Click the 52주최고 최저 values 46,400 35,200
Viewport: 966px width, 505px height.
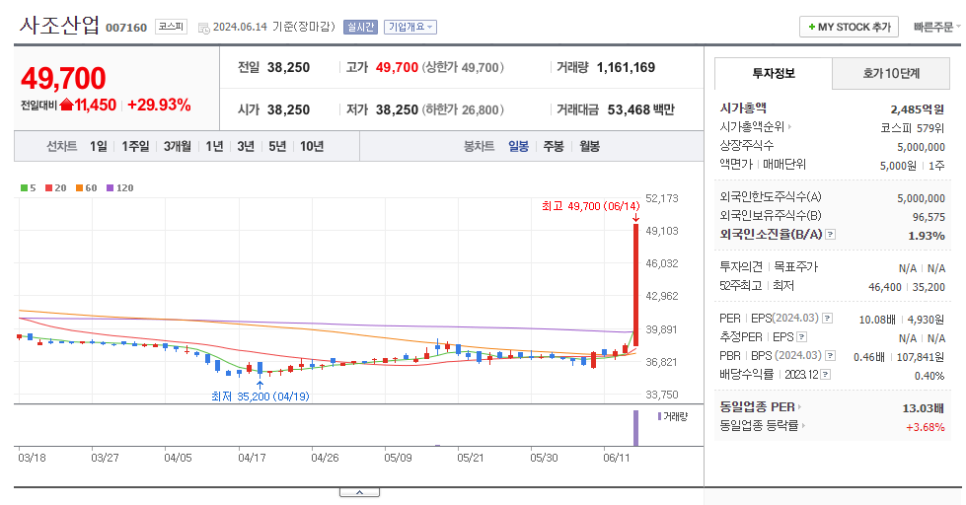[906, 287]
